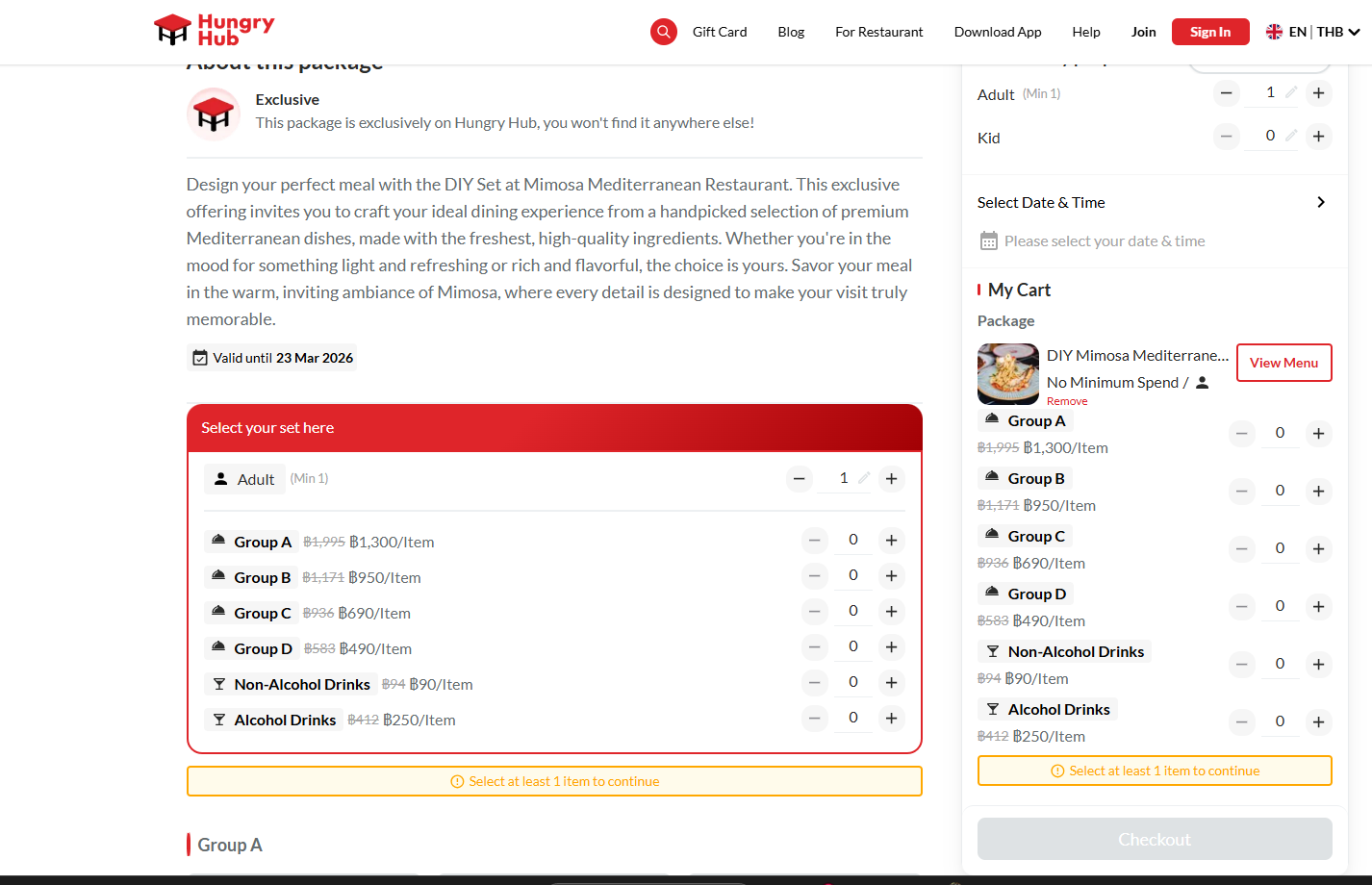
Task: Open For Restaurant in top navigation
Action: coord(878,32)
